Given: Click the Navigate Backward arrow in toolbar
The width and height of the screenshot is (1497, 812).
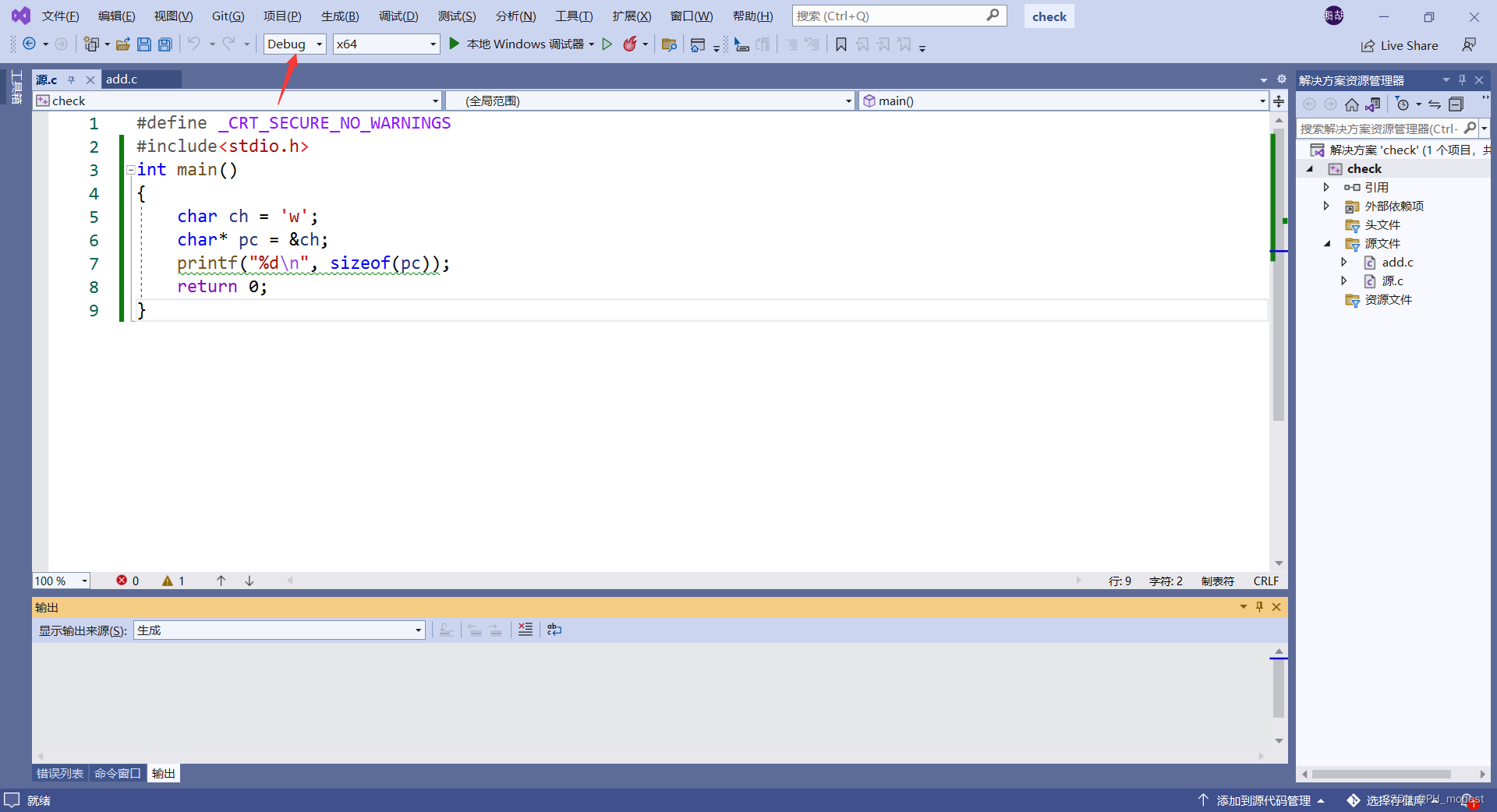Looking at the screenshot, I should click(29, 44).
